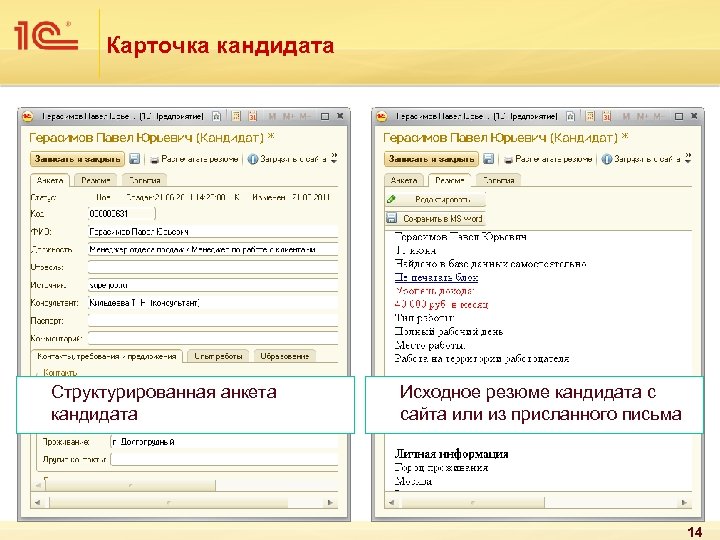Switch to 'Анкета' tab in right window
The image size is (720, 540).
(x=404, y=180)
